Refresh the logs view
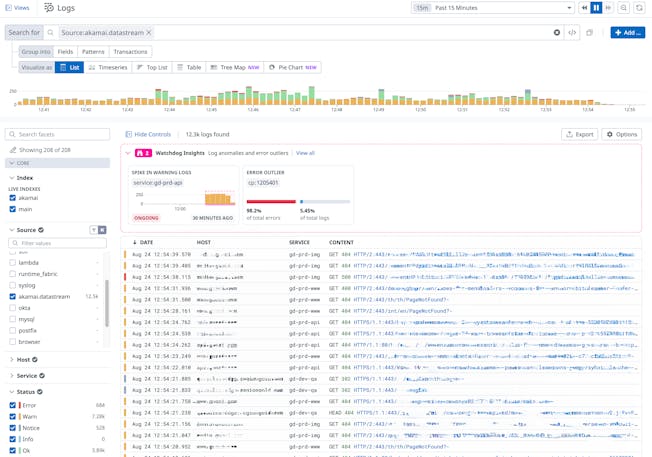The image size is (652, 457). (x=639, y=8)
